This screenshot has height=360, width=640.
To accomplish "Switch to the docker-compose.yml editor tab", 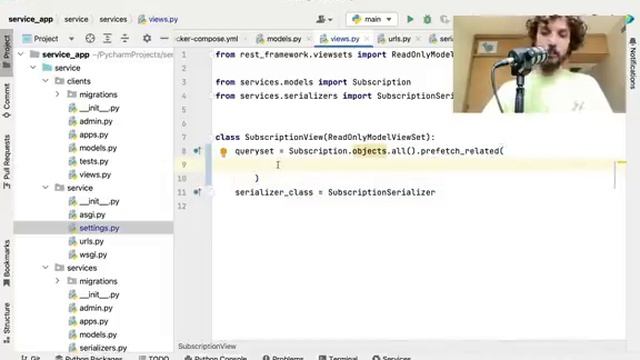I will [x=207, y=39].
